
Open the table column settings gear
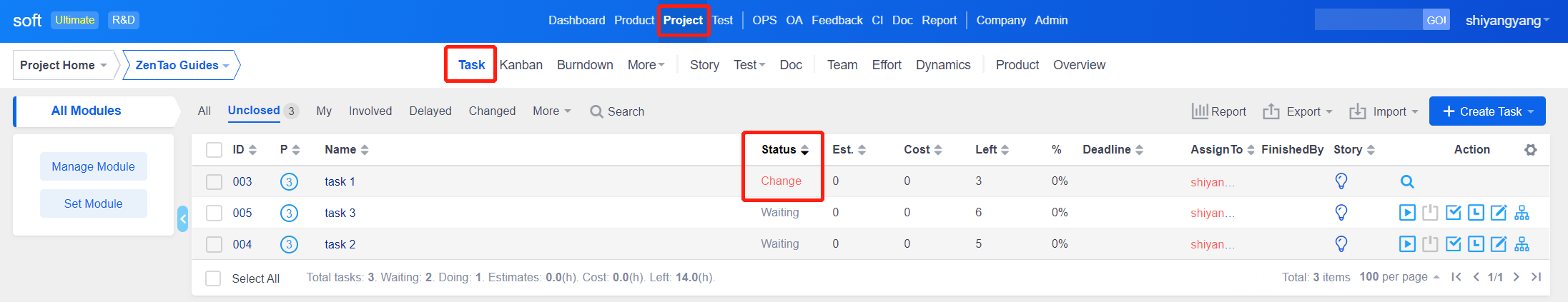[x=1530, y=150]
